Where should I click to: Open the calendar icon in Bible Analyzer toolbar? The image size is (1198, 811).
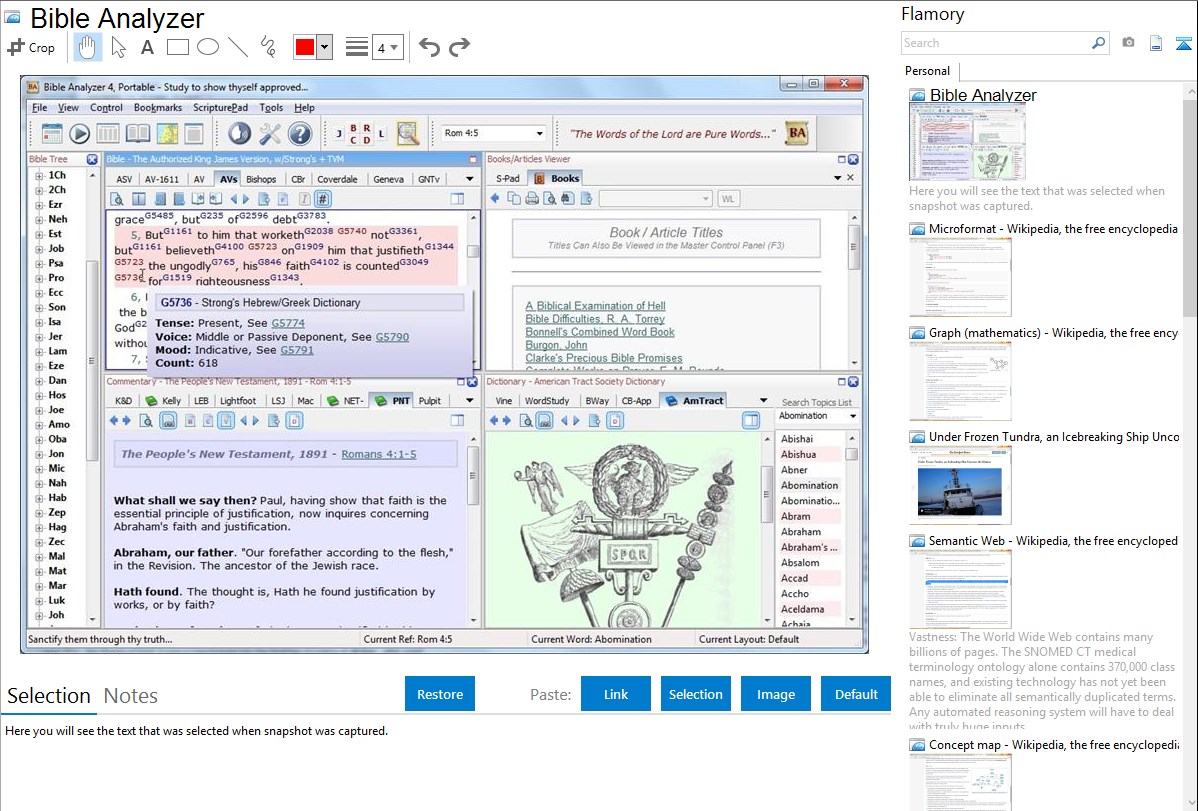tap(51, 134)
